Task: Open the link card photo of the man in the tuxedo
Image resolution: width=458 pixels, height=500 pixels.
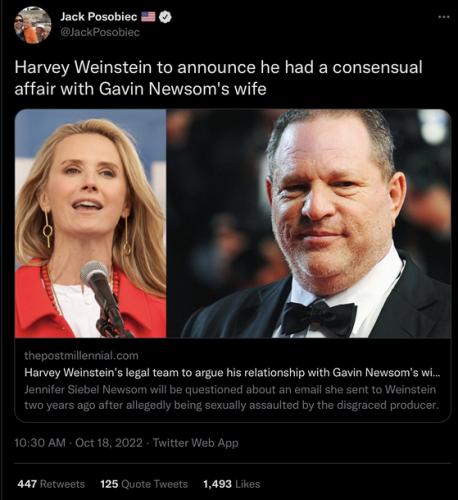Action: (309, 223)
